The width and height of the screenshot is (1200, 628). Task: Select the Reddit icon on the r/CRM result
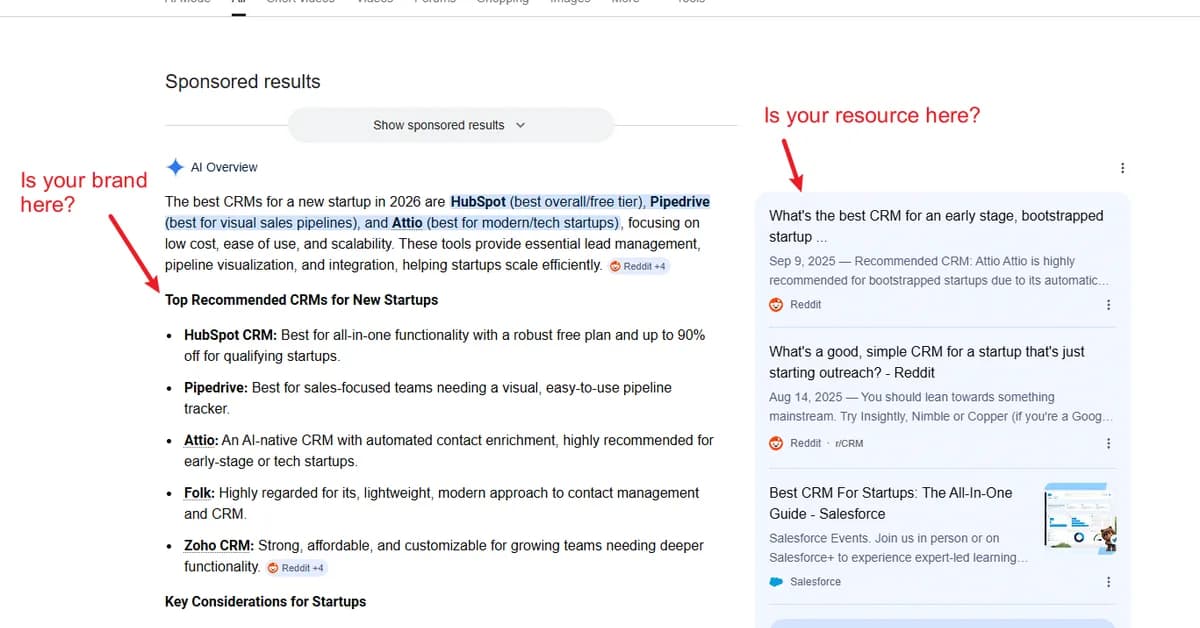[x=778, y=443]
